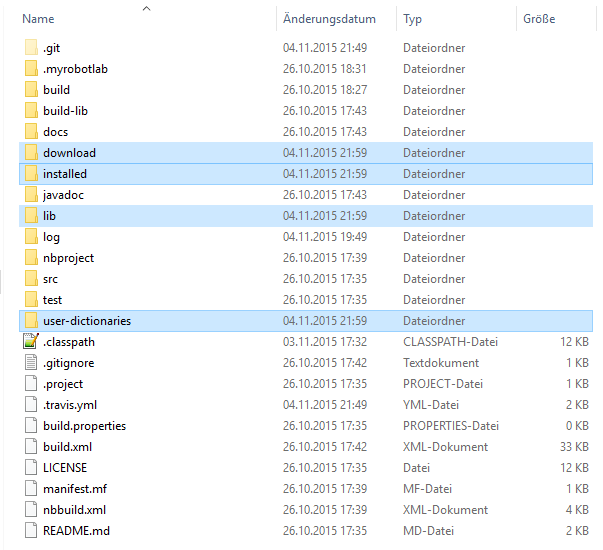Click the type MF-Datei
The image size is (603, 550).
point(427,488)
